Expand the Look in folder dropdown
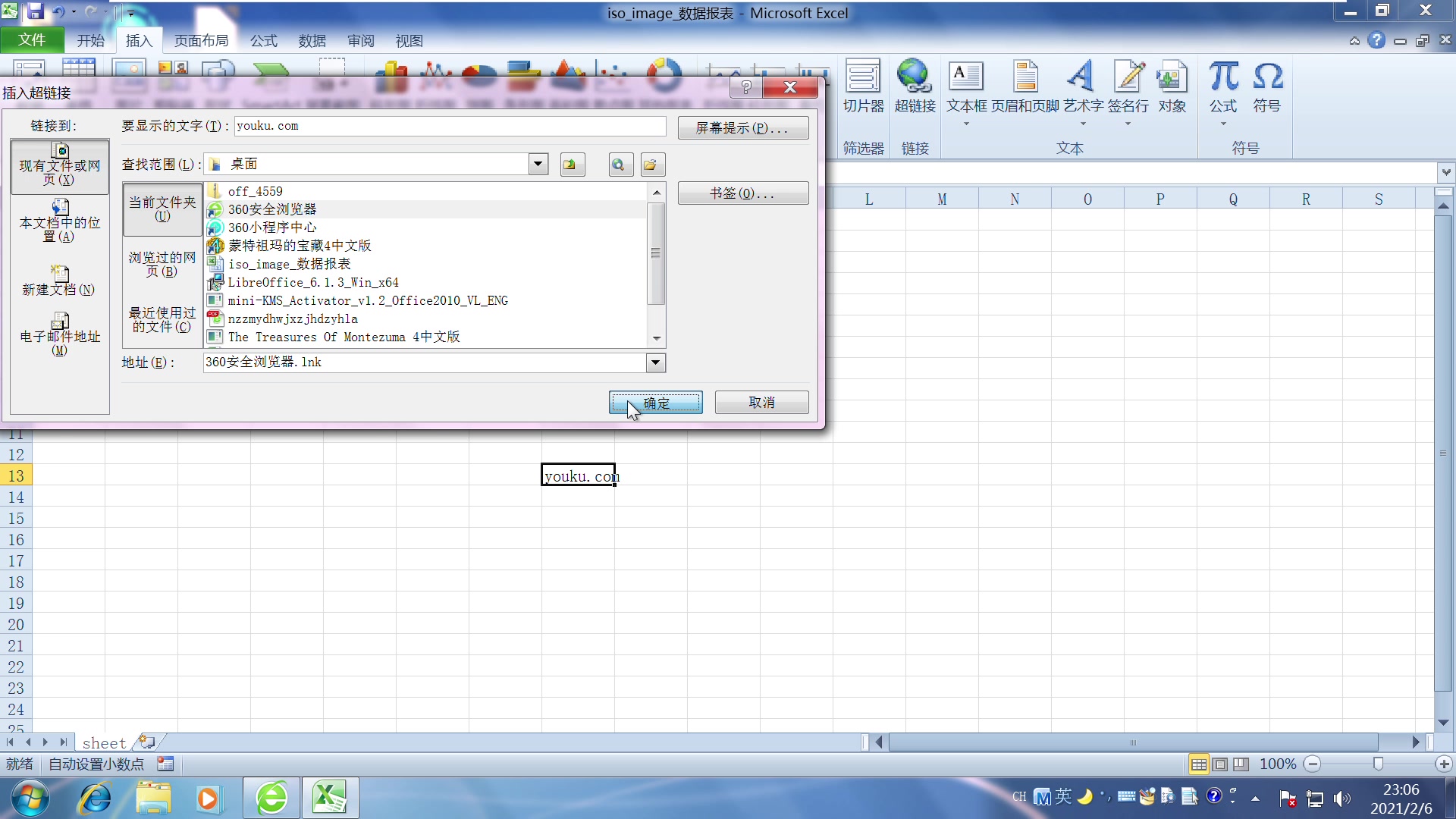Viewport: 1456px width, 819px height. tap(538, 164)
